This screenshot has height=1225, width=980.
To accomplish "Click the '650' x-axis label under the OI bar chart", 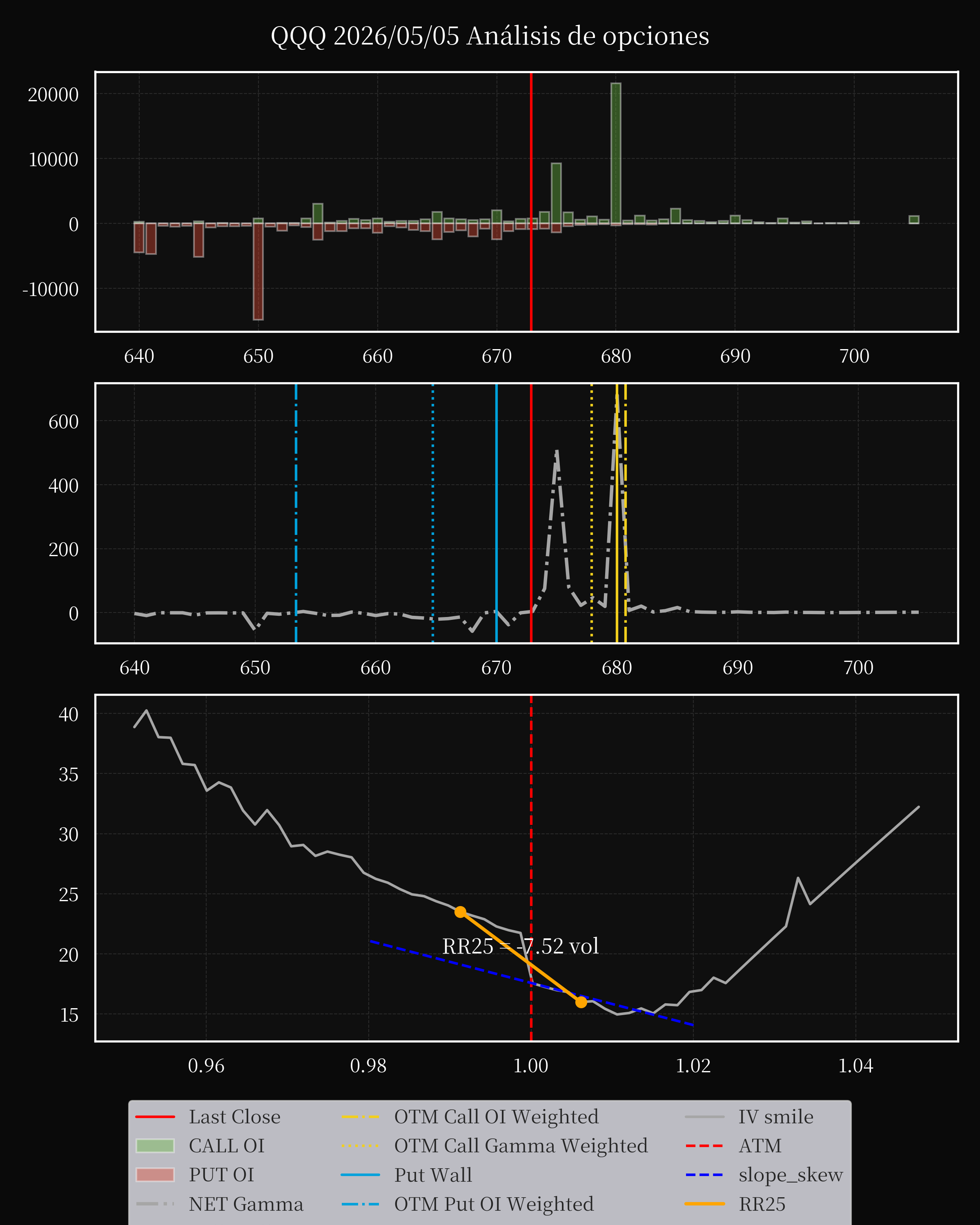I will point(258,356).
